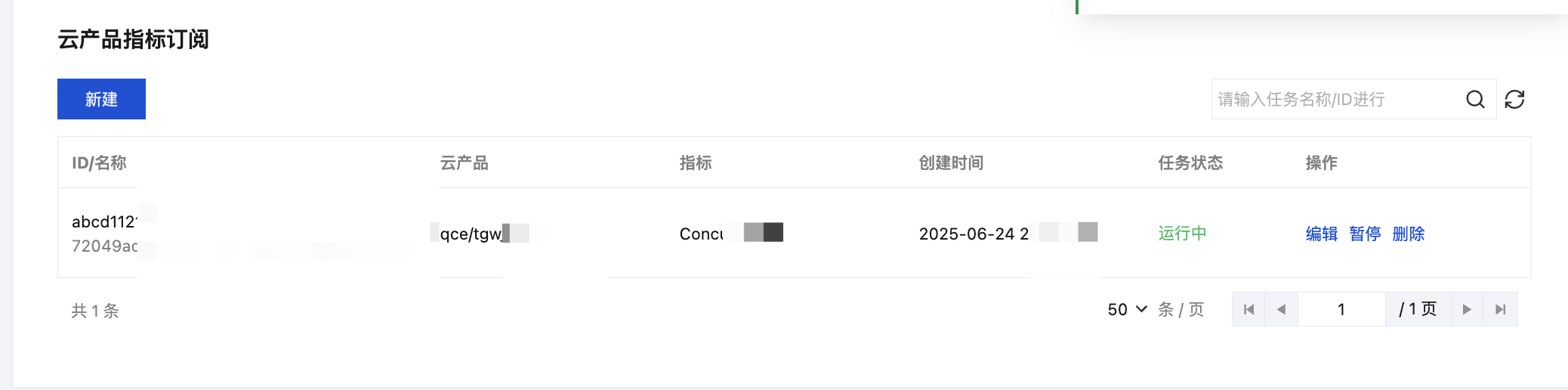Click the 运行中 status label
The height and width of the screenshot is (390, 1568).
(x=1182, y=234)
